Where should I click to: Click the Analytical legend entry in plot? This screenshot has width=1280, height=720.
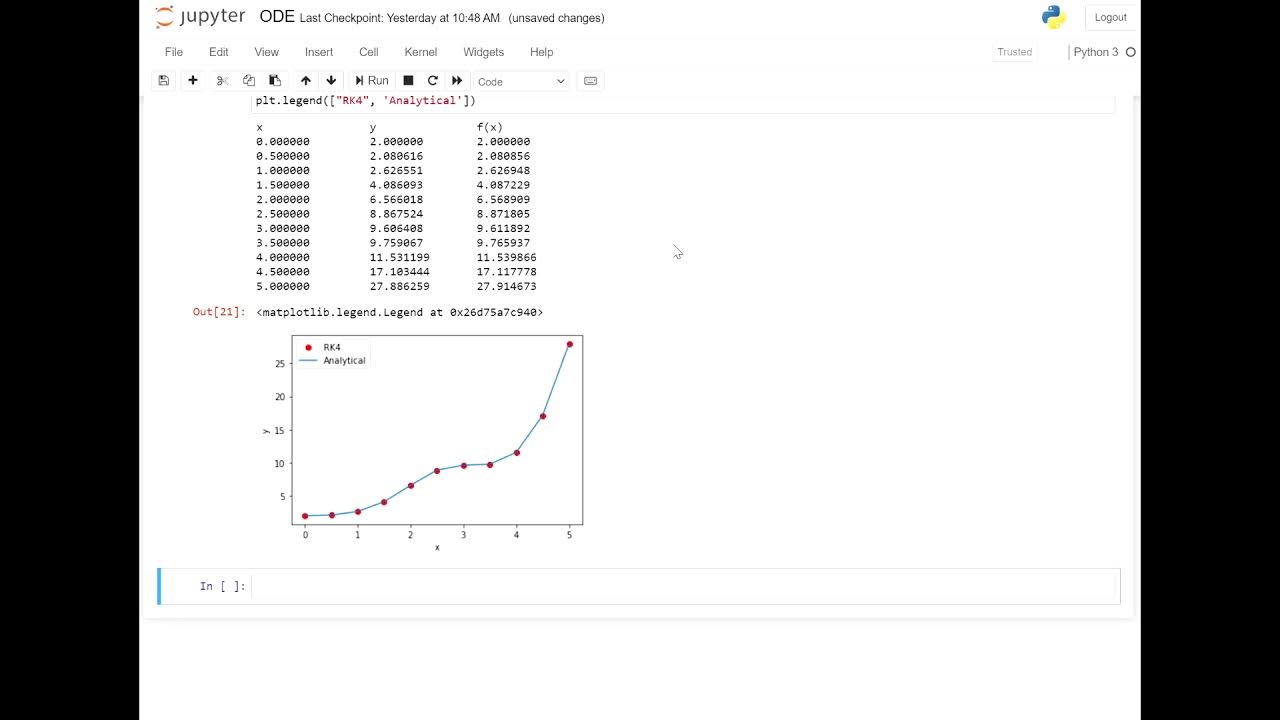333,360
